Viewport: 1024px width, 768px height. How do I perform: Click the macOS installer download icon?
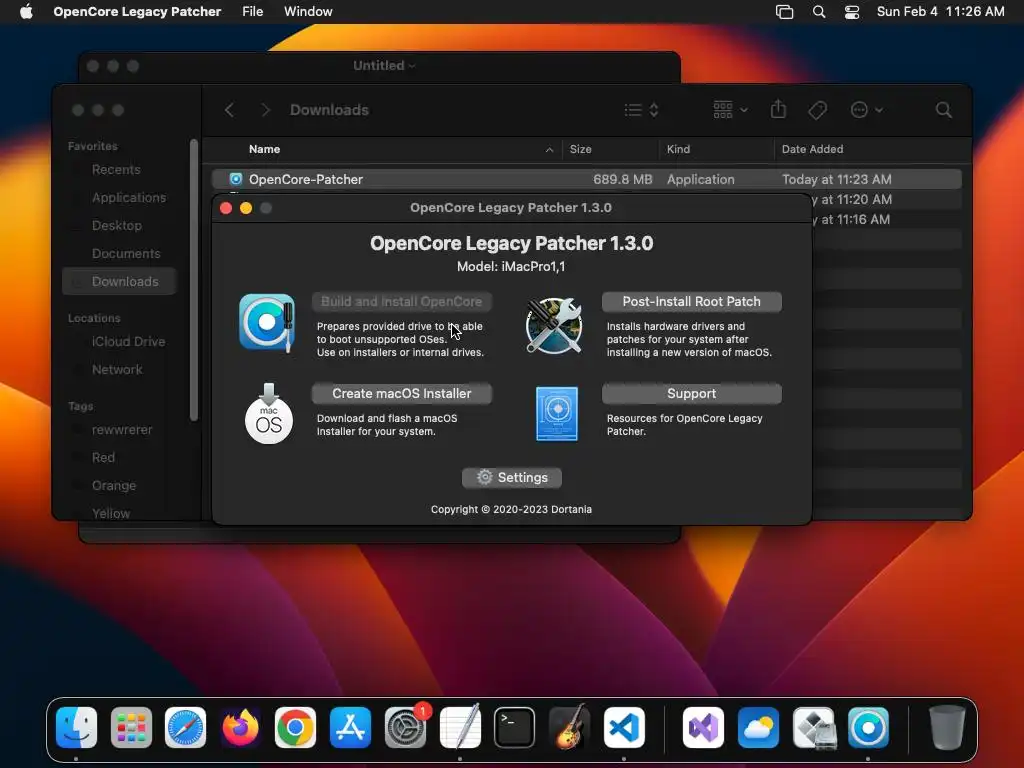268,413
